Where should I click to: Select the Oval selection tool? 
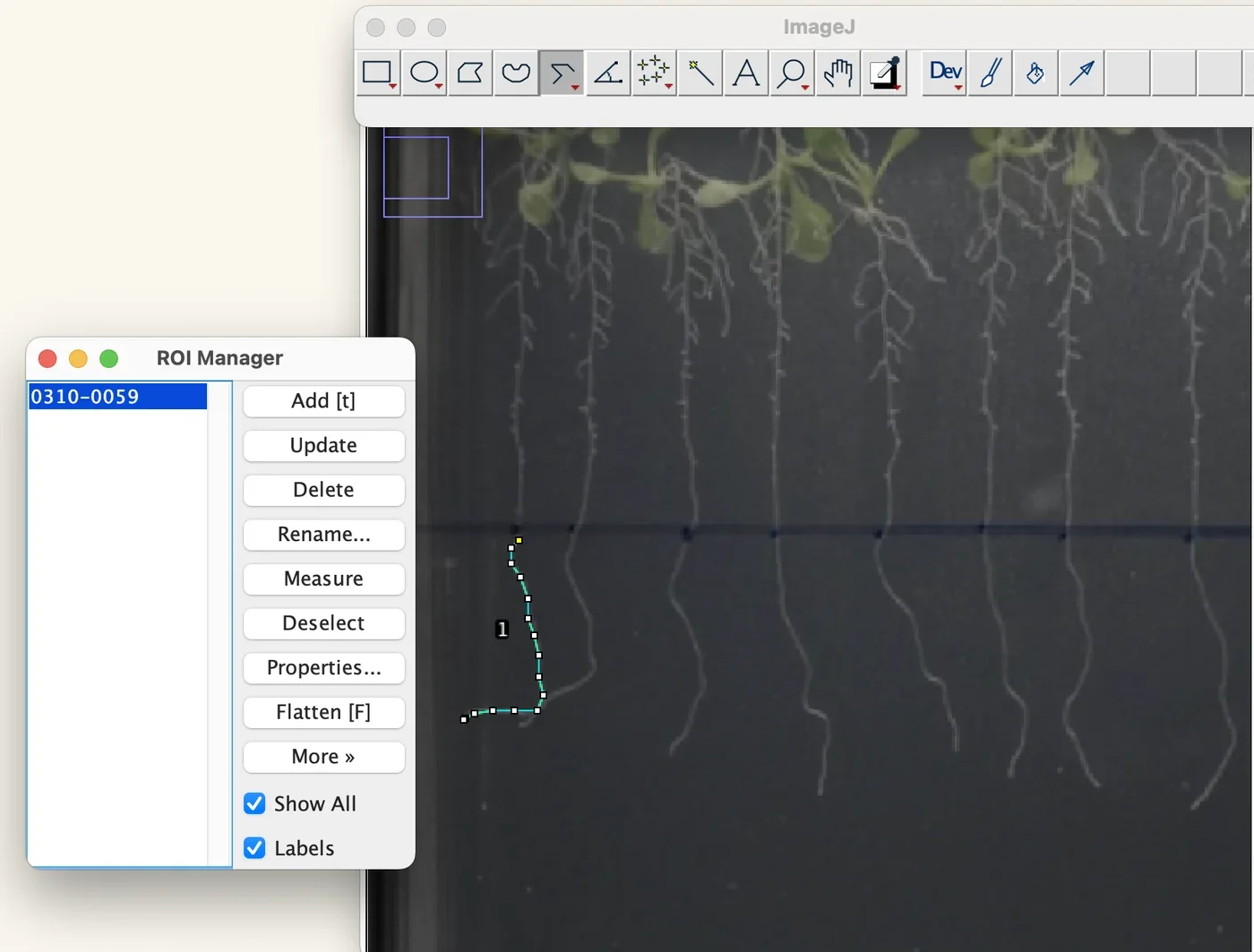[x=424, y=73]
